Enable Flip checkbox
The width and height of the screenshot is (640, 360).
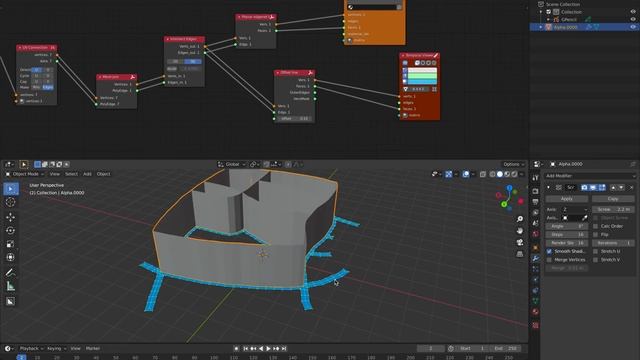[x=596, y=235]
